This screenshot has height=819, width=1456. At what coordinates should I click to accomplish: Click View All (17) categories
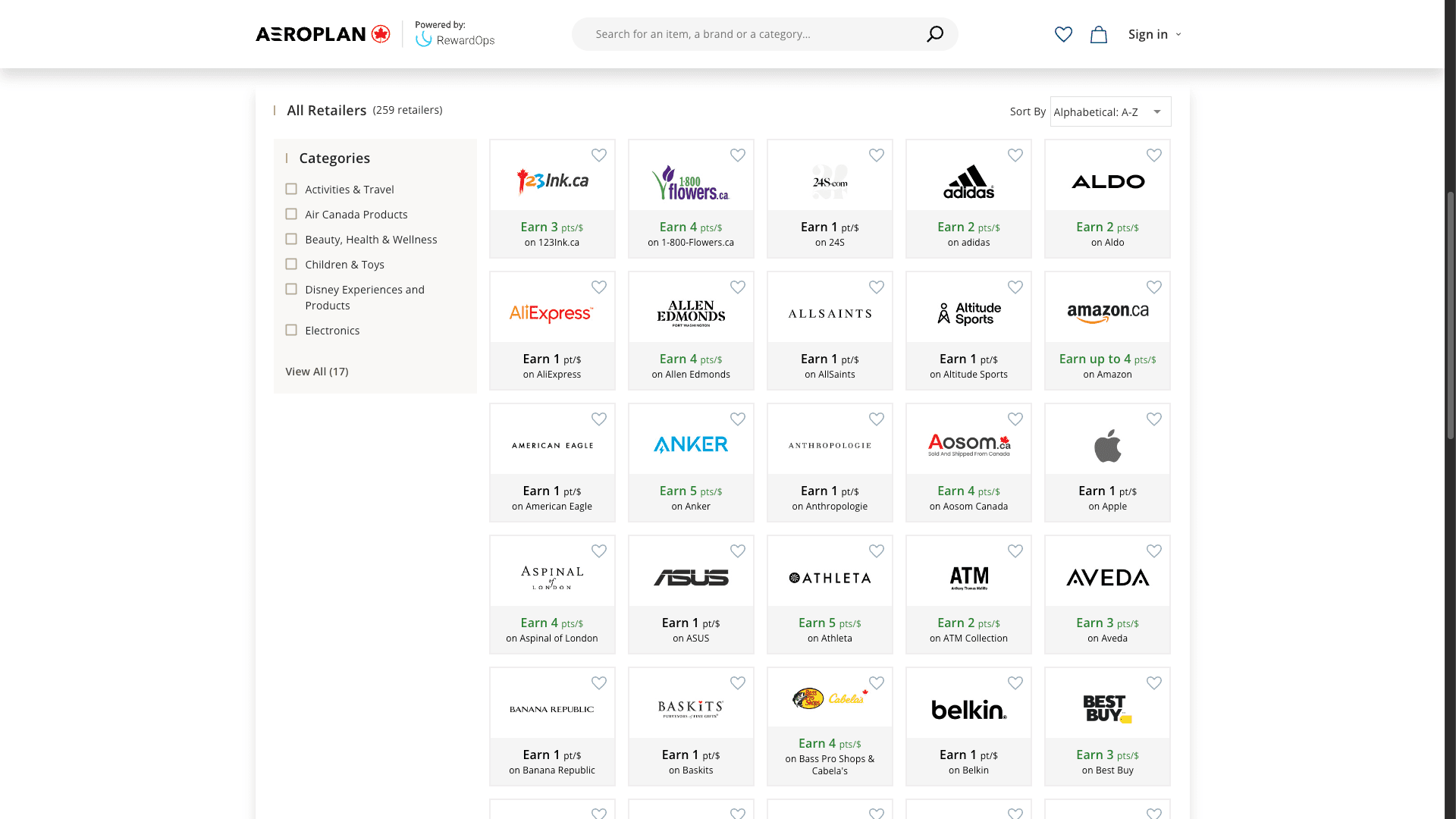[317, 372]
